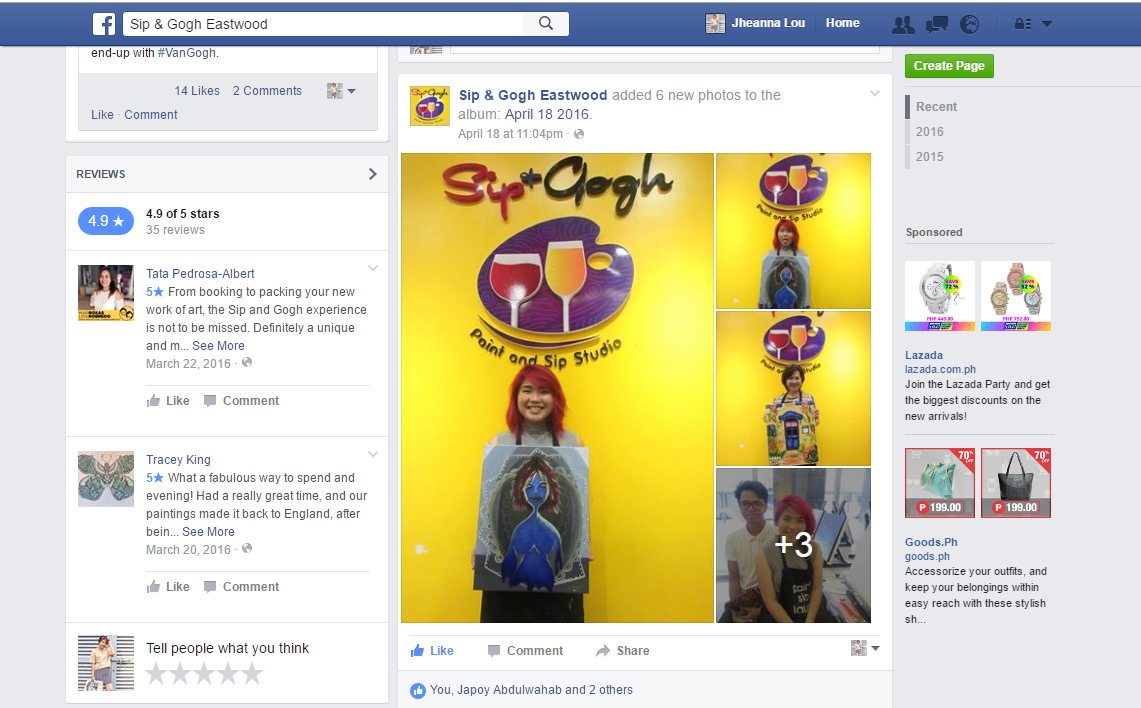Like Tracey King's review

[x=168, y=587]
